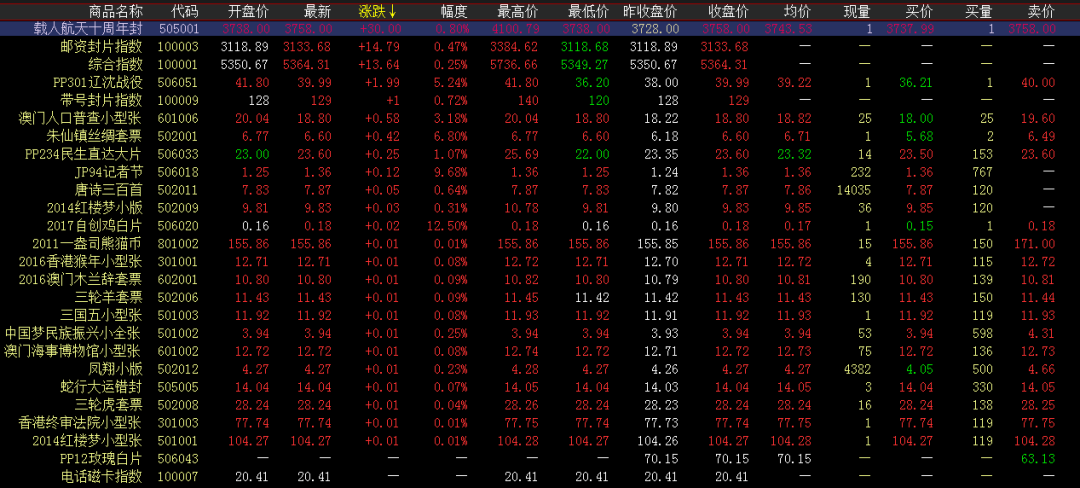Viewport: 1080px width, 488px height.
Task: Click the 36.21 bid price
Action: [917, 83]
